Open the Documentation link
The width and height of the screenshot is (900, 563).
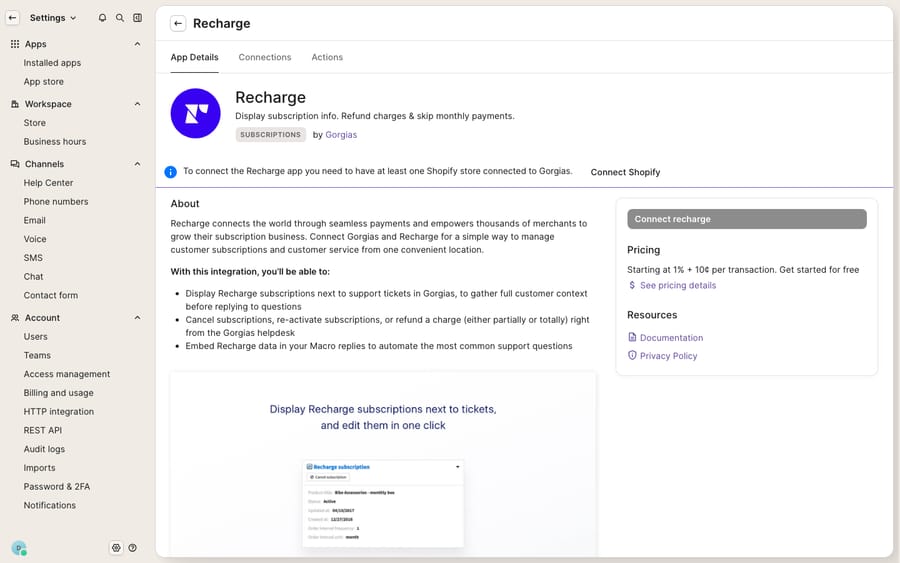(672, 338)
